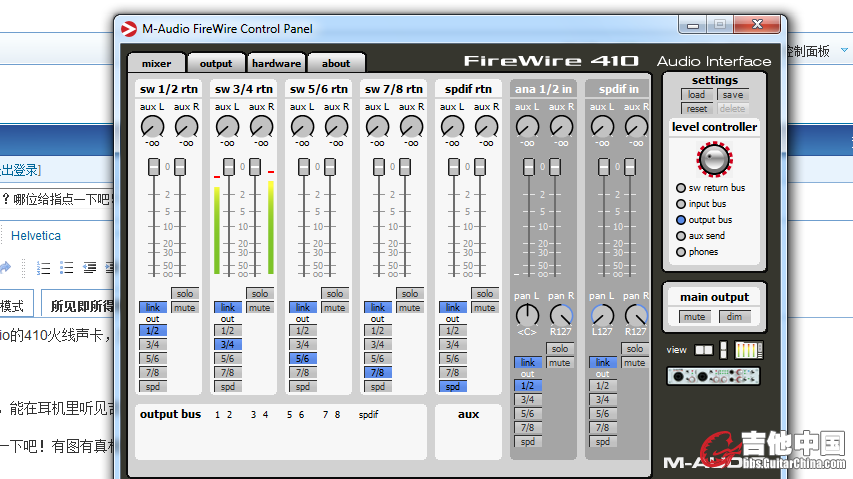The height and width of the screenshot is (479, 853).
Task: Click aux L knob on ana 1/2 in
Action: tap(527, 127)
